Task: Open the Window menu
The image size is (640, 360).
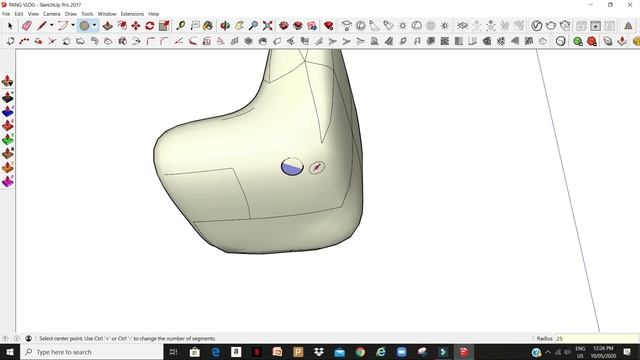Action: pyautogui.click(x=107, y=14)
